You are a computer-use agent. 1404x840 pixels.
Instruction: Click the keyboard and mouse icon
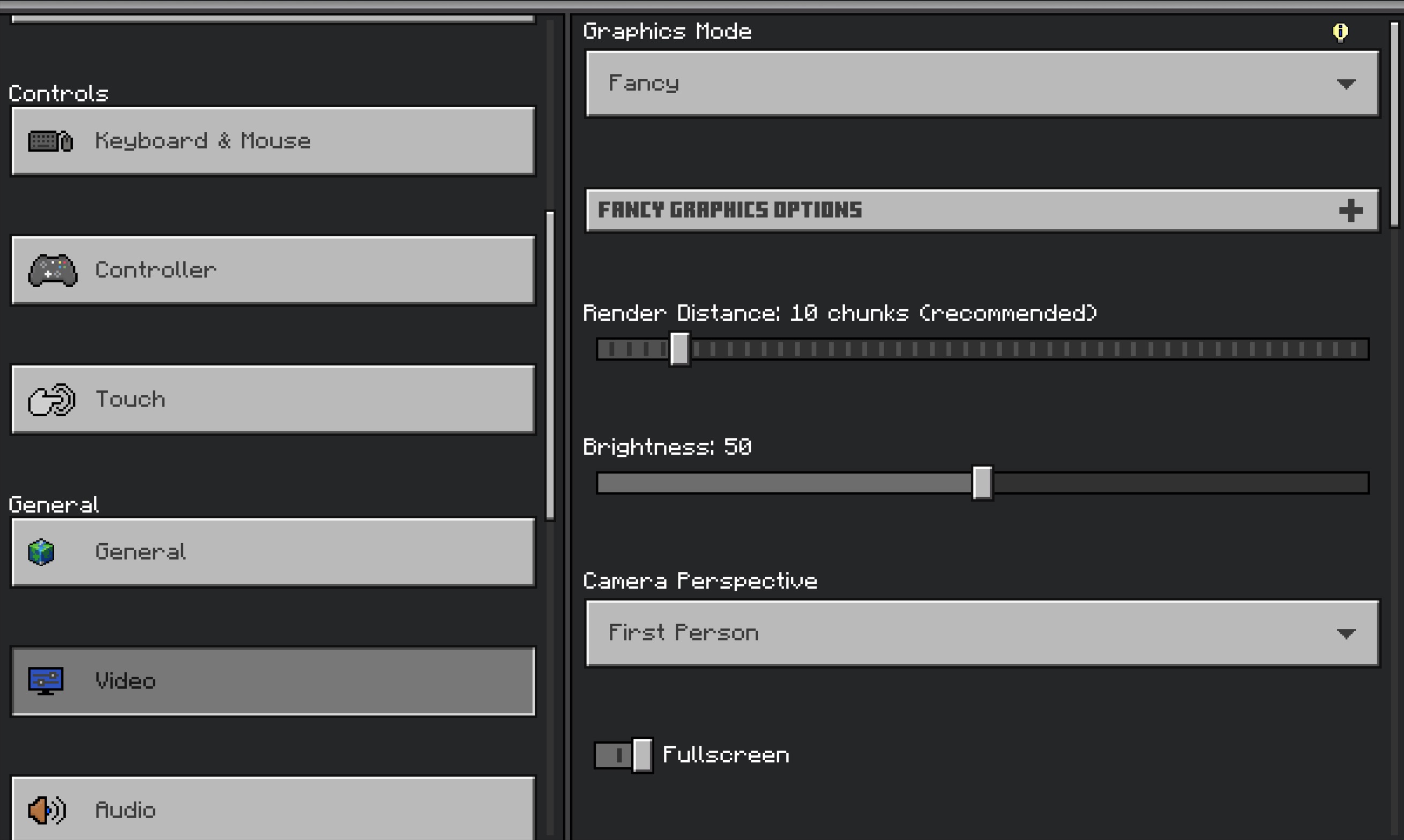click(x=50, y=141)
